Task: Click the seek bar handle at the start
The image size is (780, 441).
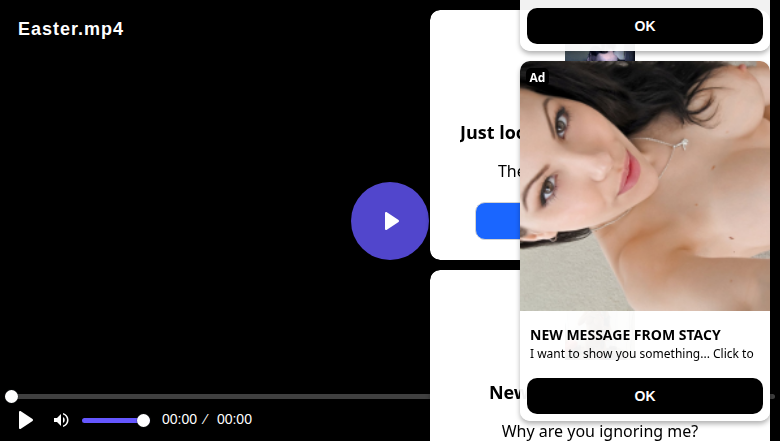Action: click(x=11, y=396)
